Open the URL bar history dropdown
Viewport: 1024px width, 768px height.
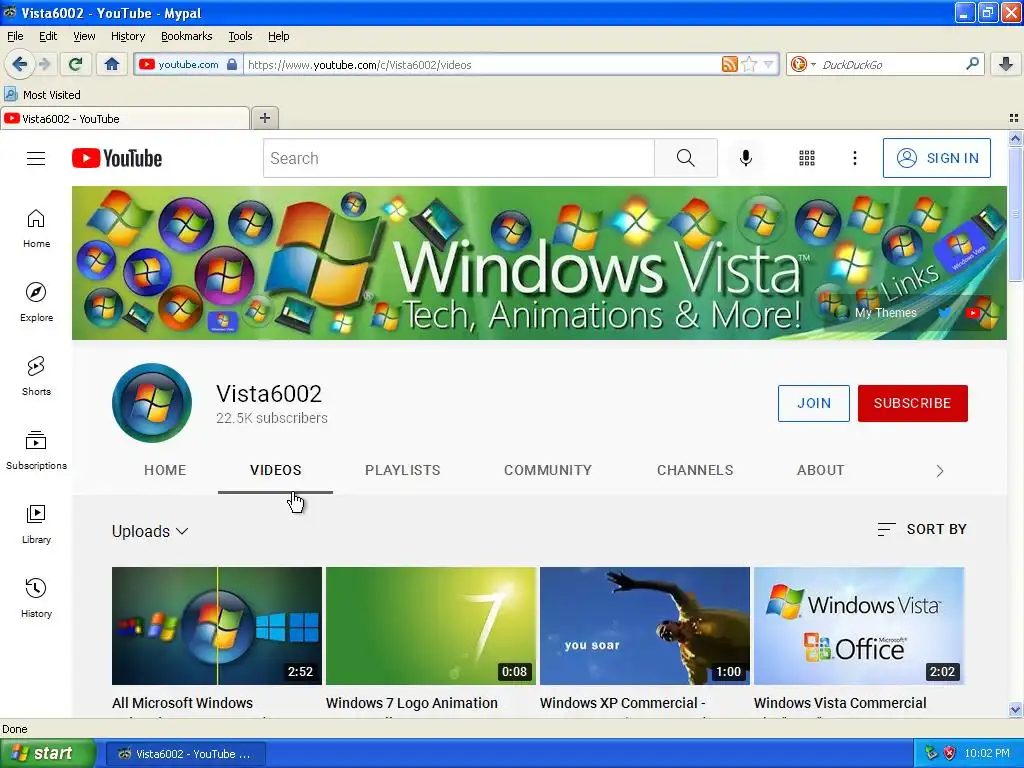pyautogui.click(x=769, y=64)
